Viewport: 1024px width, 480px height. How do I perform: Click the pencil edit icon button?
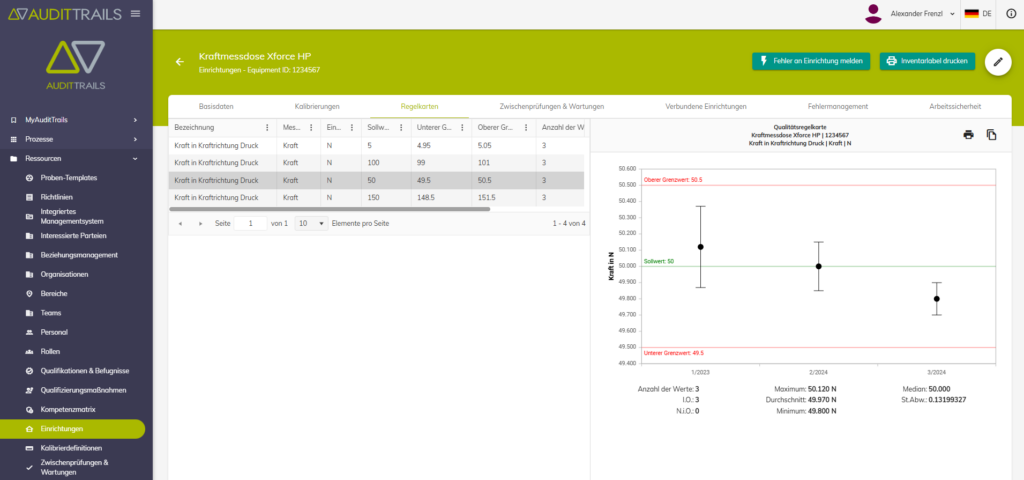[x=998, y=62]
